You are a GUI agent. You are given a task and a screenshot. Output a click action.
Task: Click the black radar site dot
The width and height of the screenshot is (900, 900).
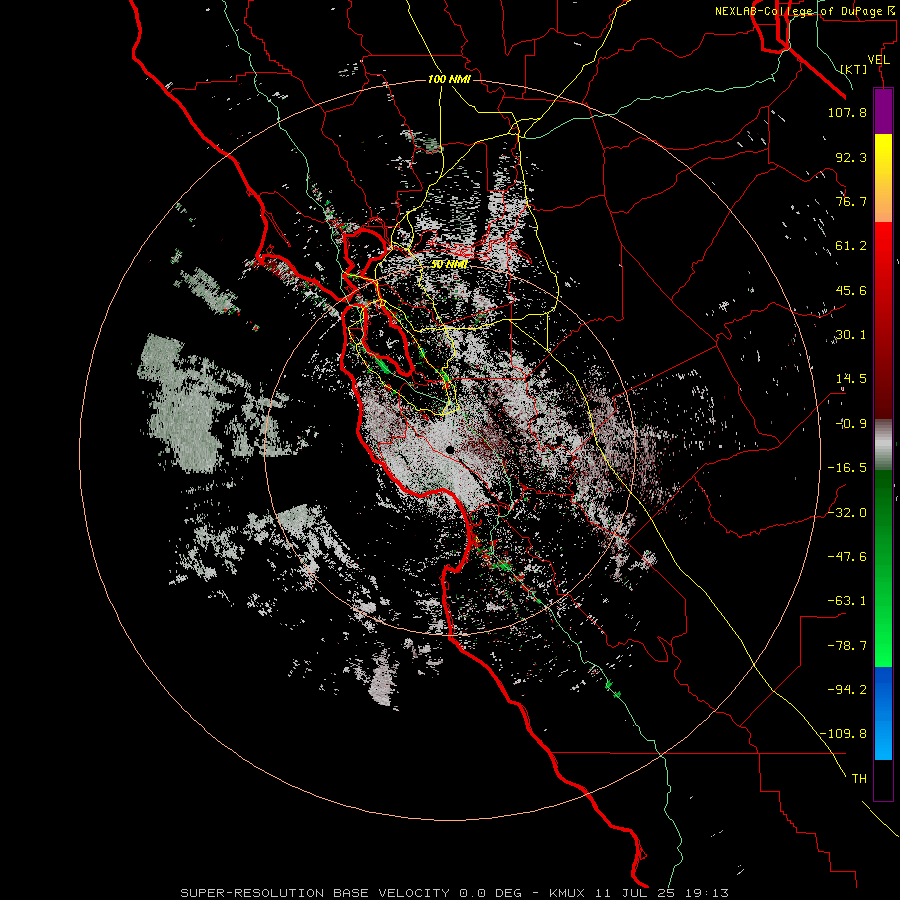coord(450,451)
